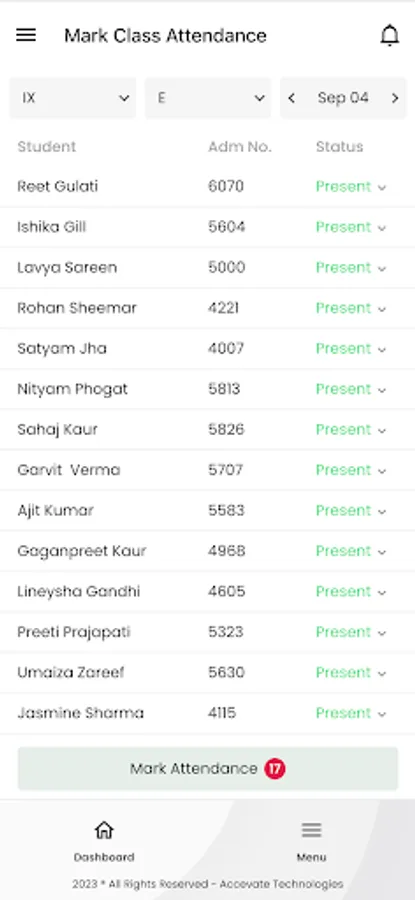Expand the class IX dropdown
This screenshot has height=900, width=415.
tap(73, 98)
